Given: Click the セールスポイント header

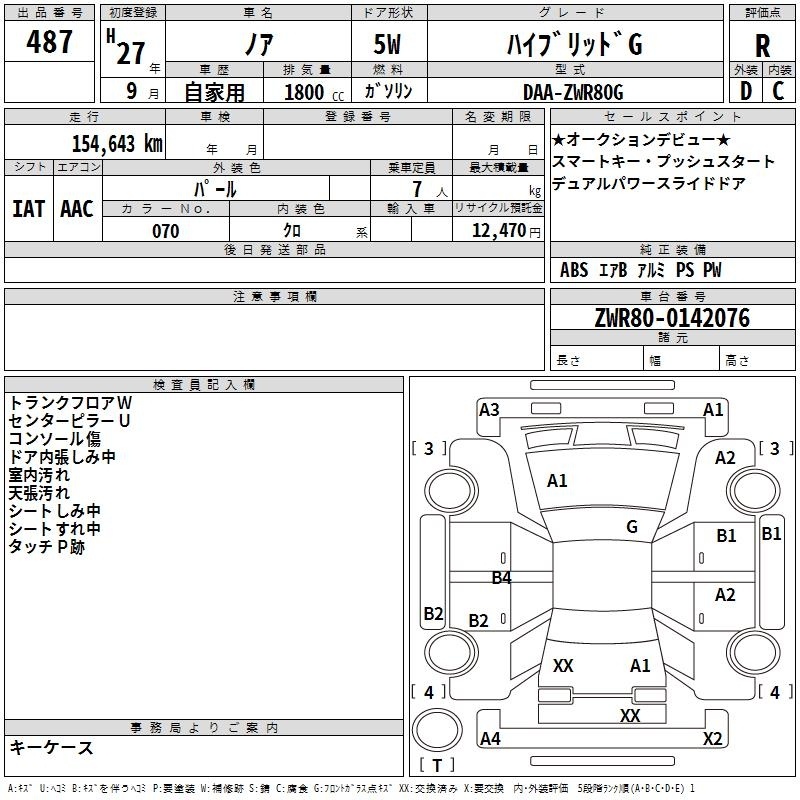Looking at the screenshot, I should click(672, 117).
